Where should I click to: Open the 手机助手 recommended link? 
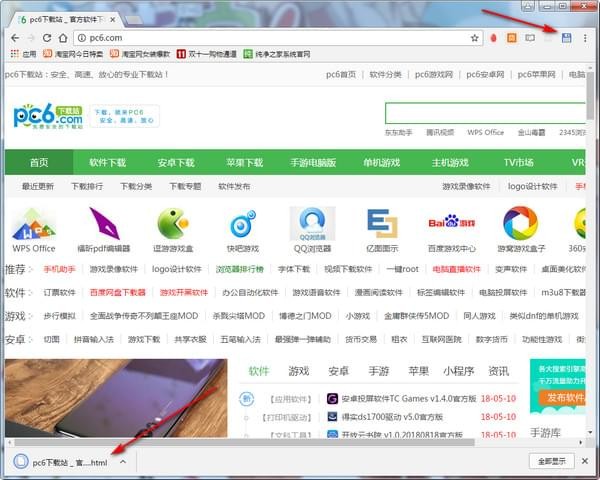(59, 269)
